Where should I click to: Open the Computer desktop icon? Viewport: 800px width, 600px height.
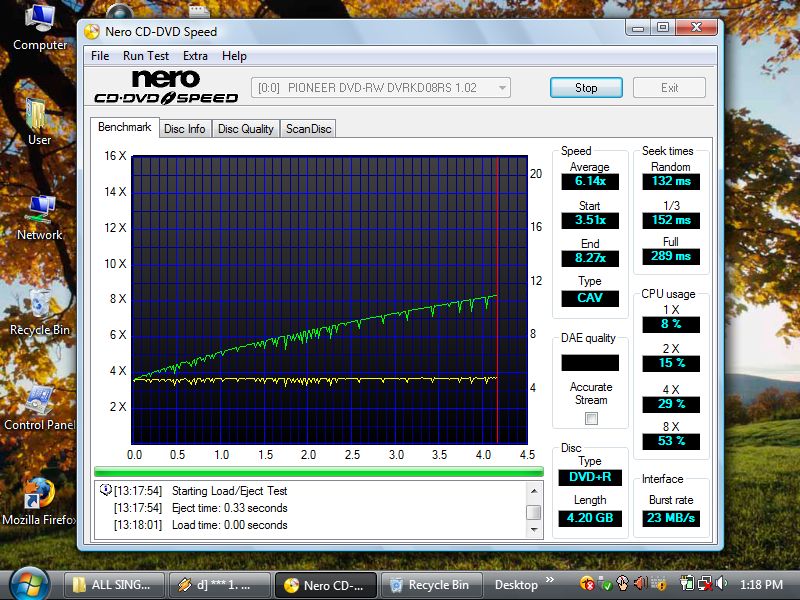pos(40,26)
